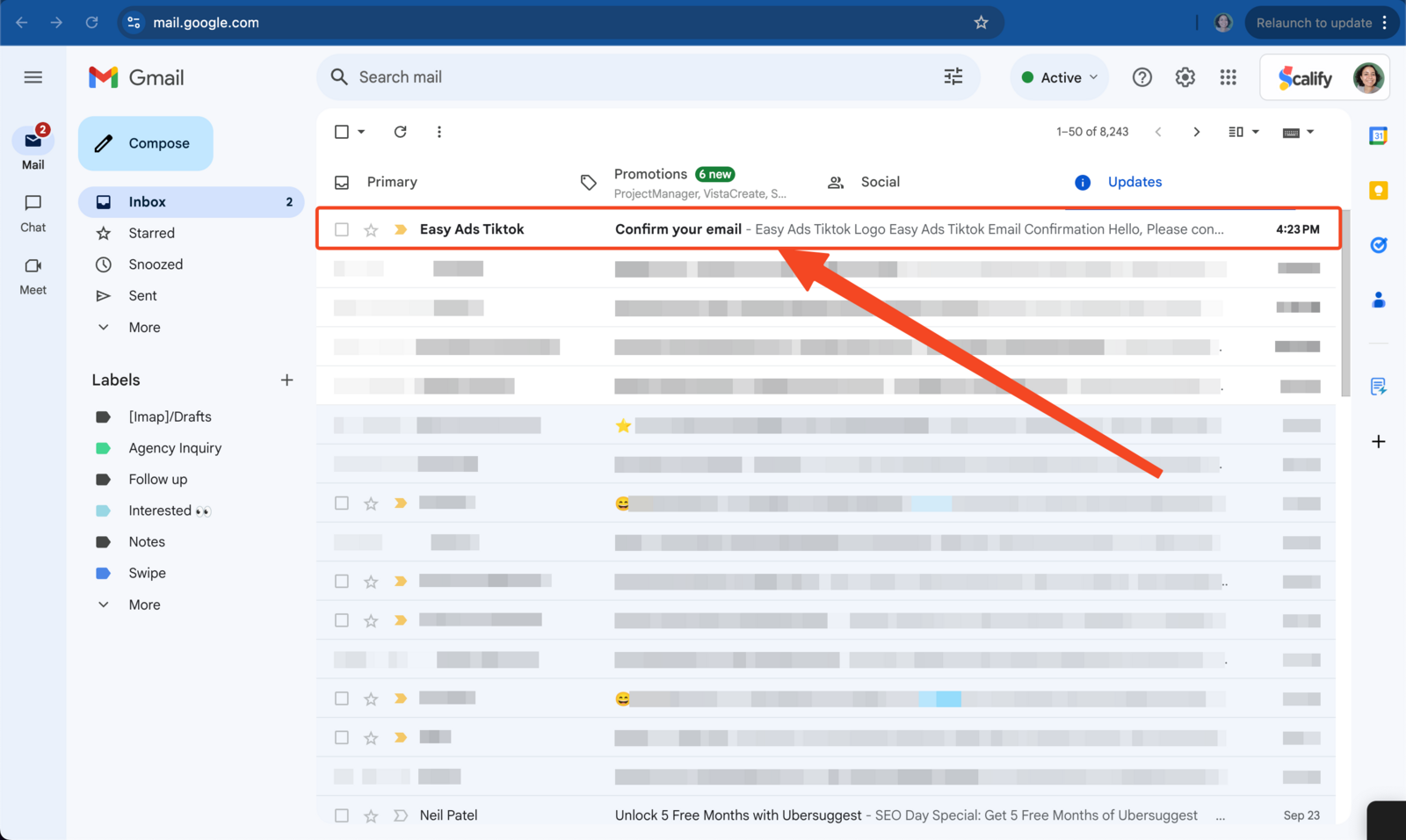Click the Compose button
The width and height of the screenshot is (1406, 840).
145,142
